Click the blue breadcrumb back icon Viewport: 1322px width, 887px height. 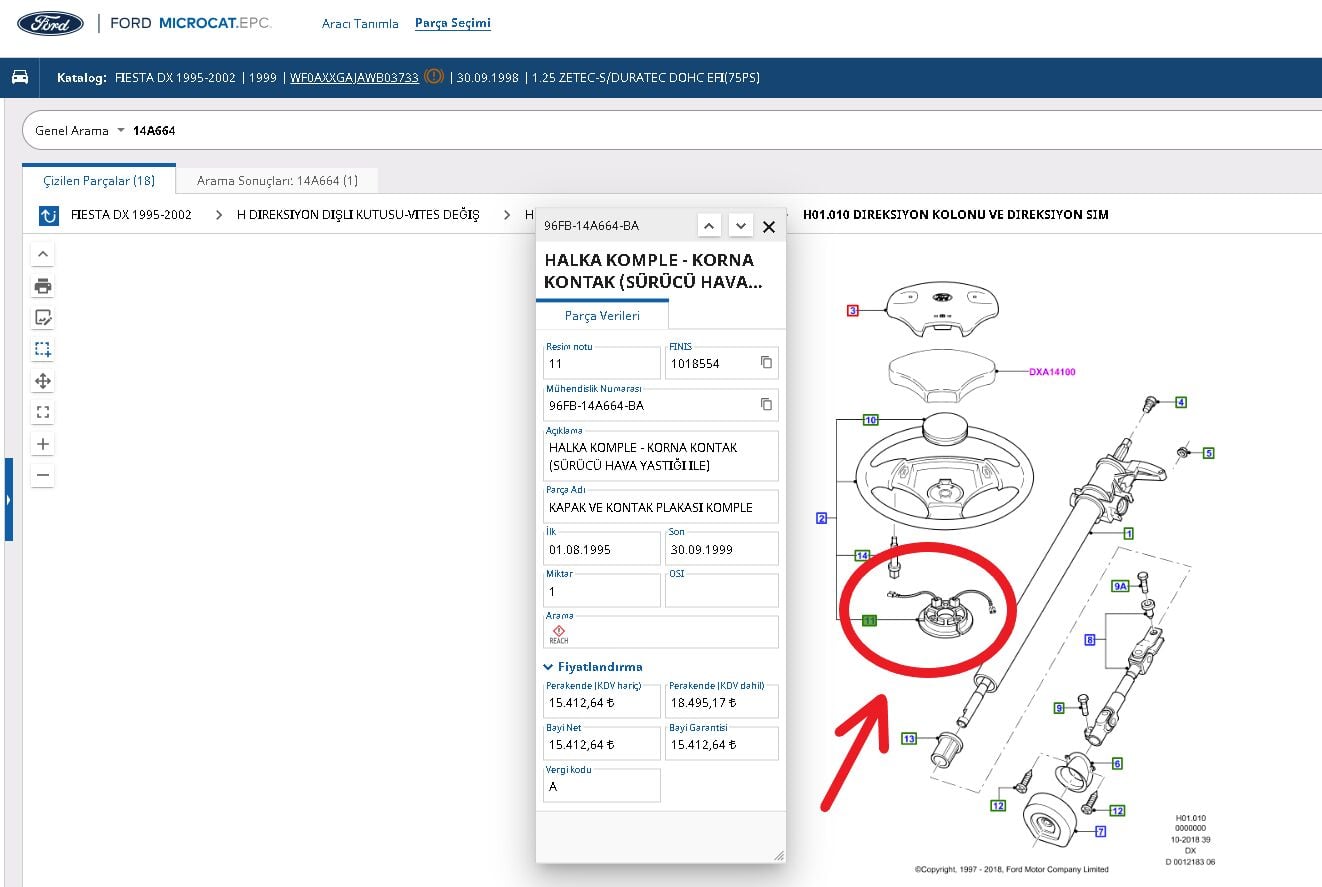(49, 215)
